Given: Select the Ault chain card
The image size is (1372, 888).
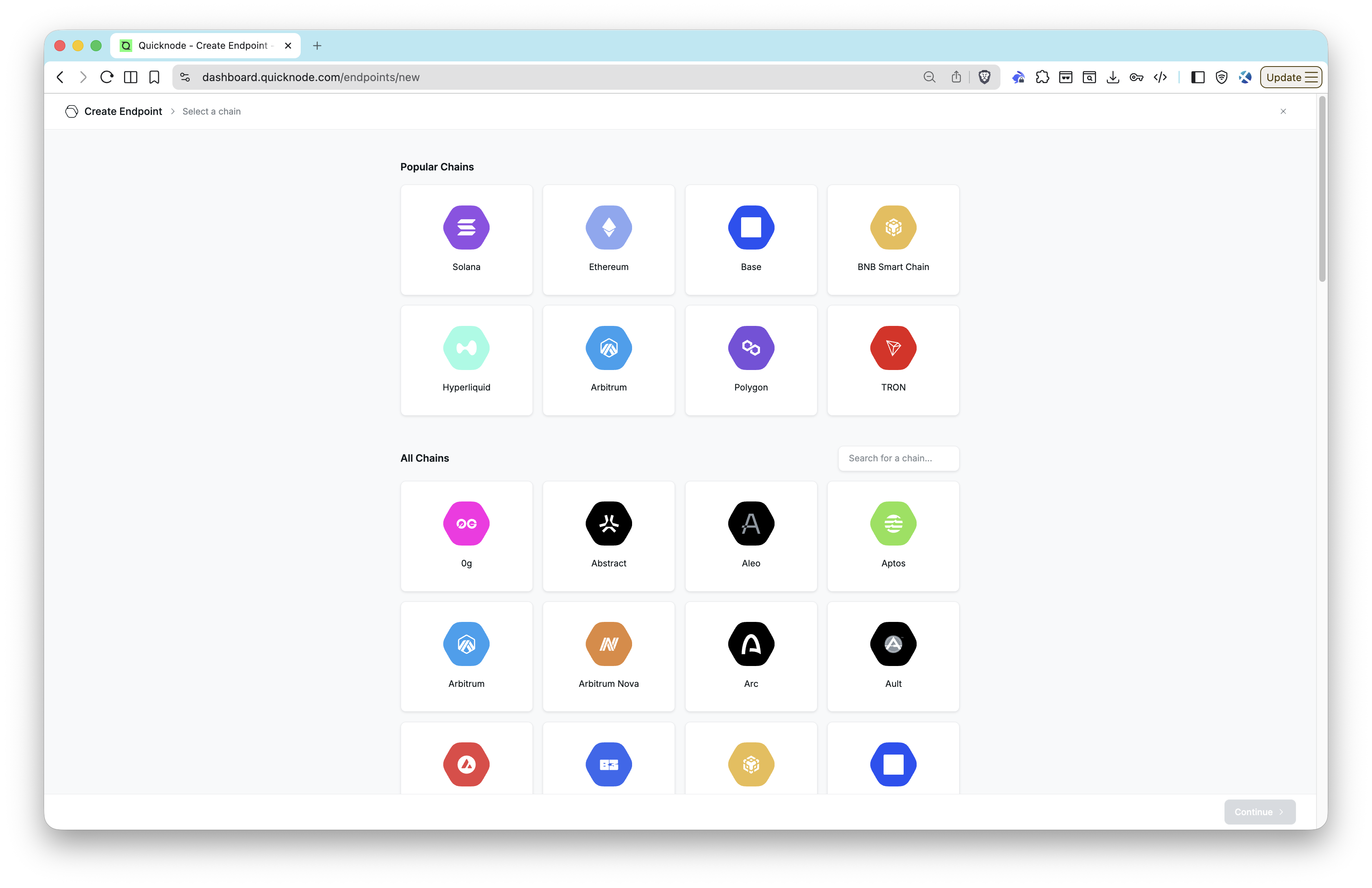Looking at the screenshot, I should pos(893,656).
